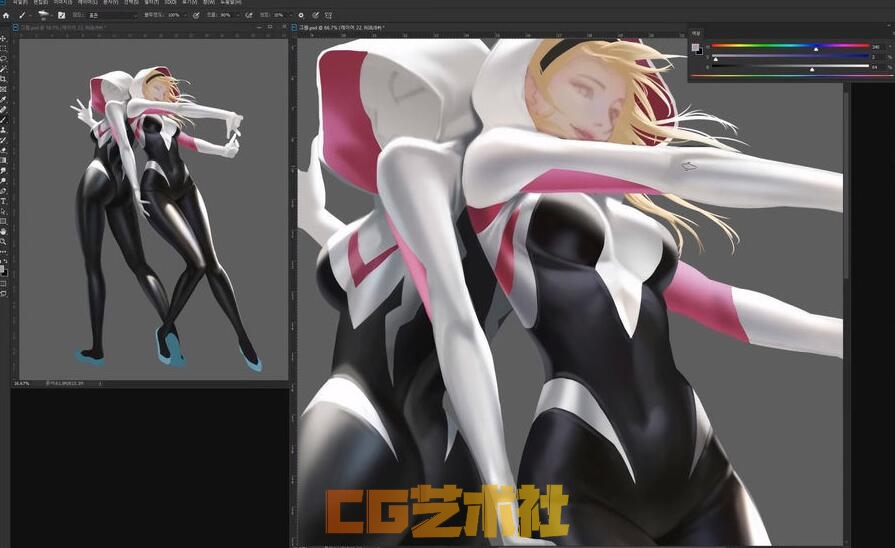Toggle Quick Mask mode
This screenshot has width=895, height=548.
[3, 284]
